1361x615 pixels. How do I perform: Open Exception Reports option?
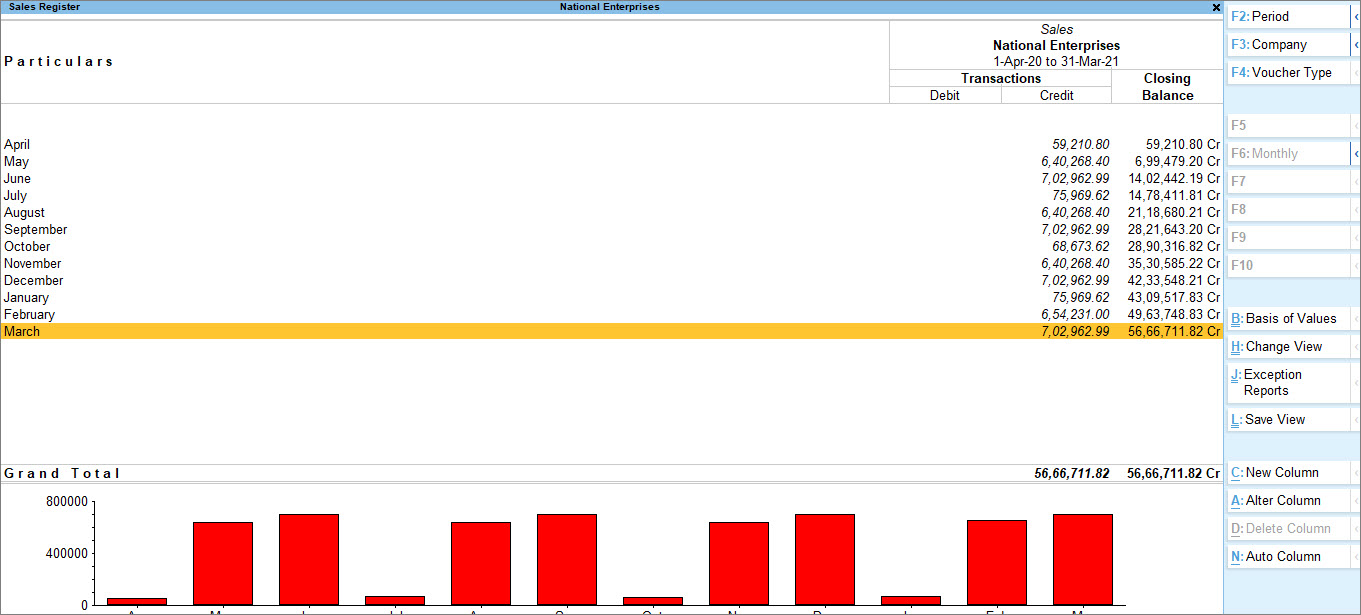[x=1288, y=383]
